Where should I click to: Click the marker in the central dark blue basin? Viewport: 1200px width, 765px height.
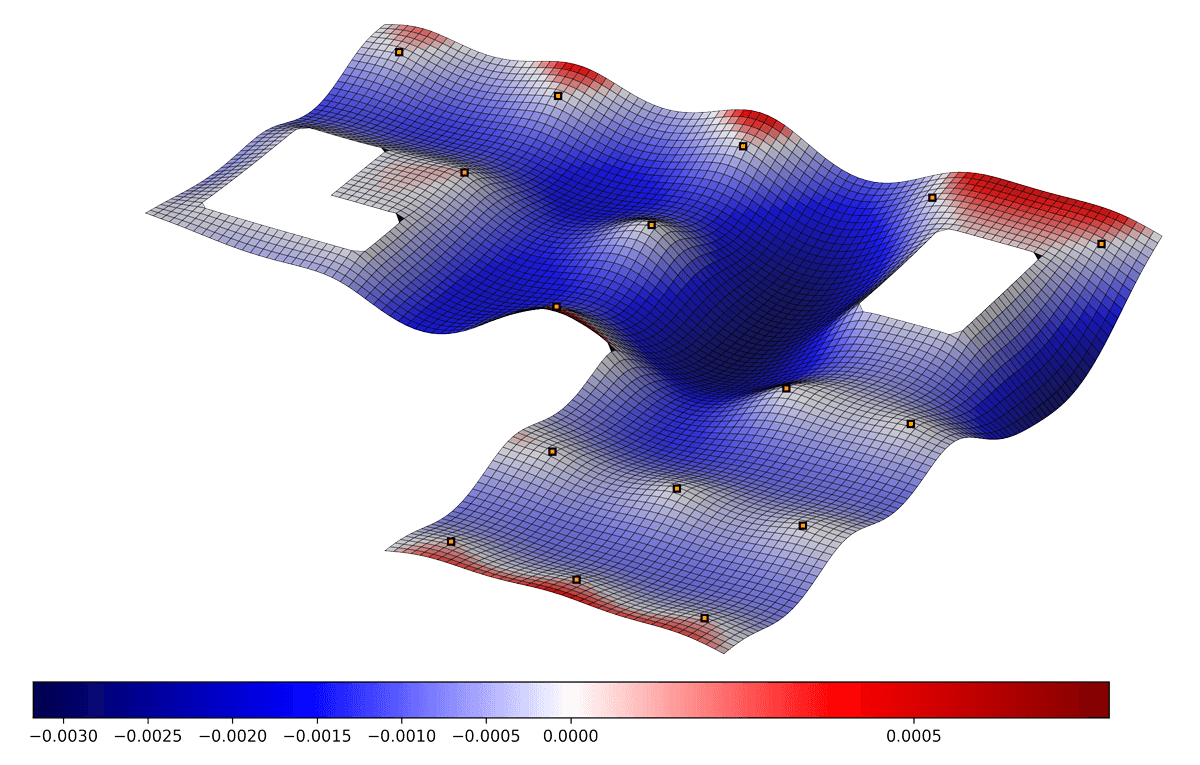(x=789, y=387)
